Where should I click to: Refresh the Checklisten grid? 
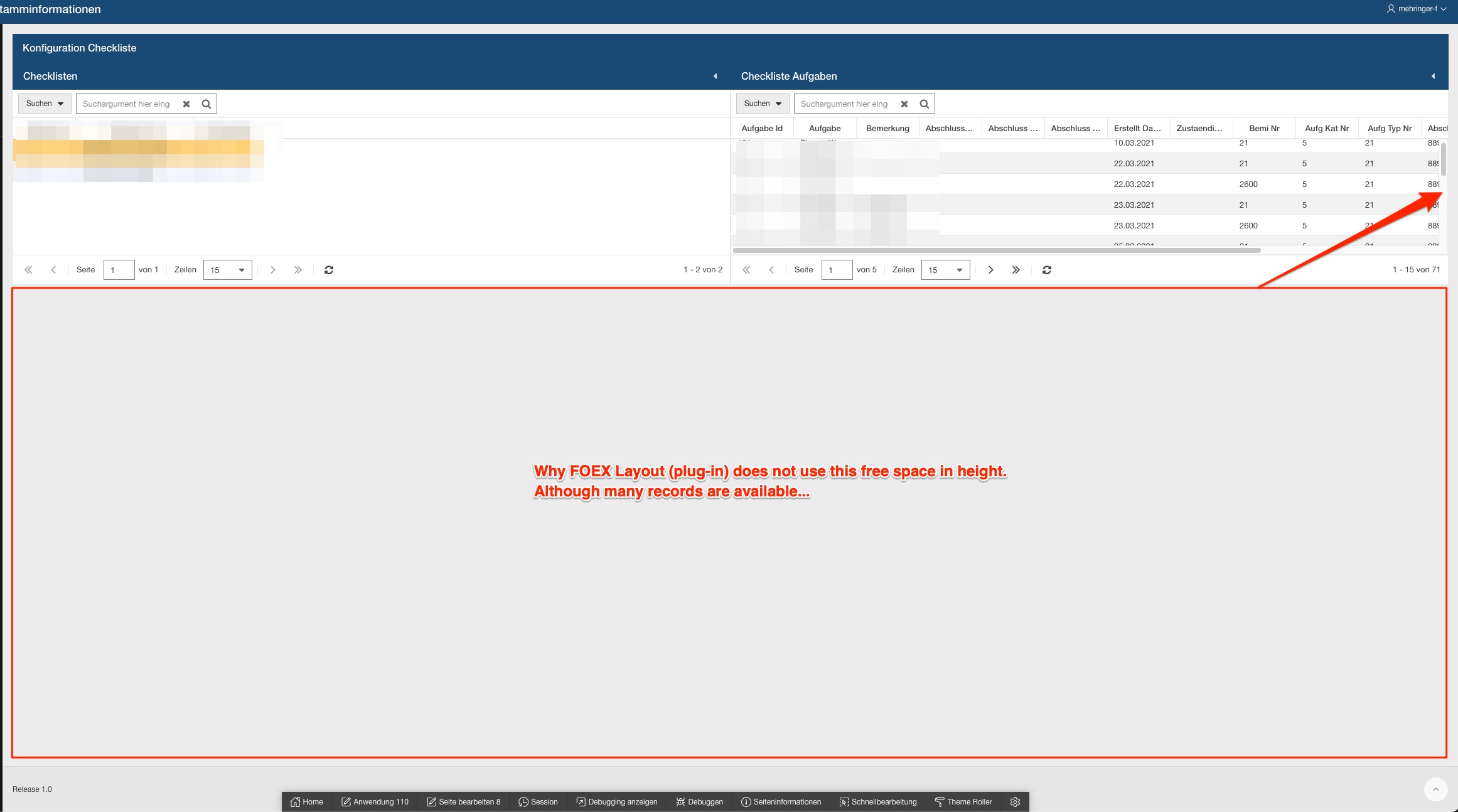click(x=329, y=270)
